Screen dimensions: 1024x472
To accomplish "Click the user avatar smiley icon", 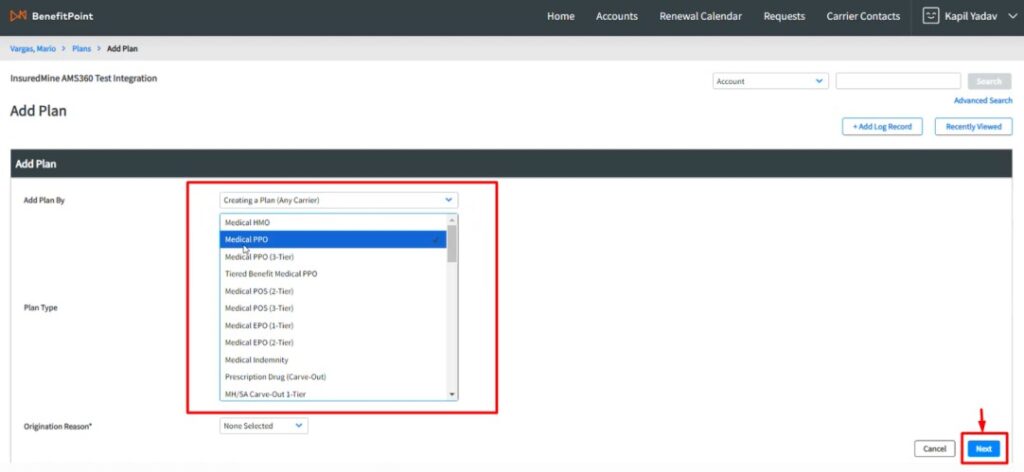I will pyautogui.click(x=931, y=16).
